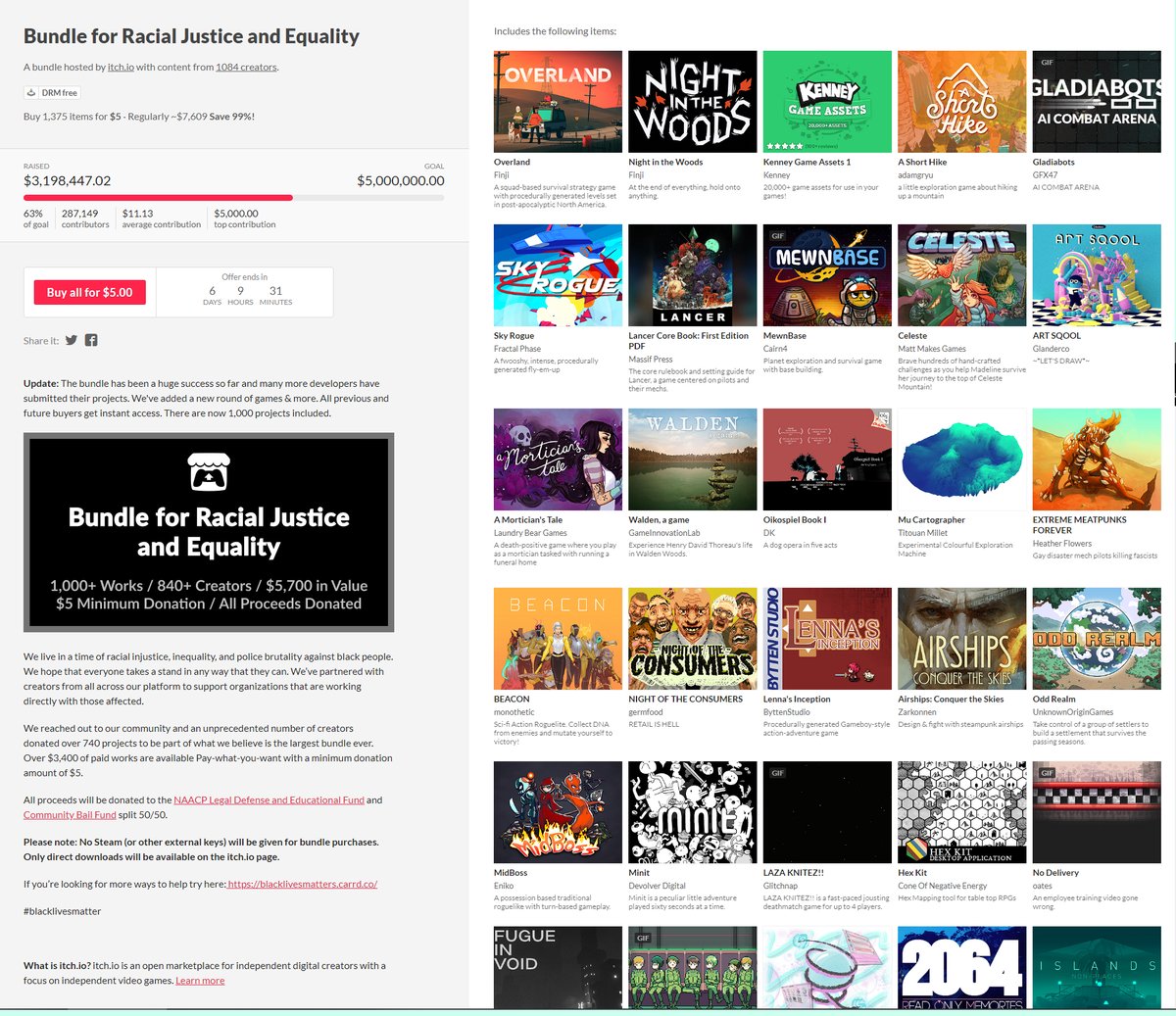Open the Lancer Core Book thumbnail
The width and height of the screenshot is (1176, 1016).
pos(692,275)
